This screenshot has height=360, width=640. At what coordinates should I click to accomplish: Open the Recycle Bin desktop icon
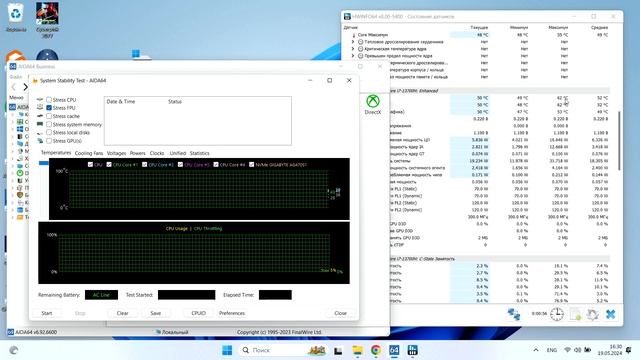pos(16,18)
